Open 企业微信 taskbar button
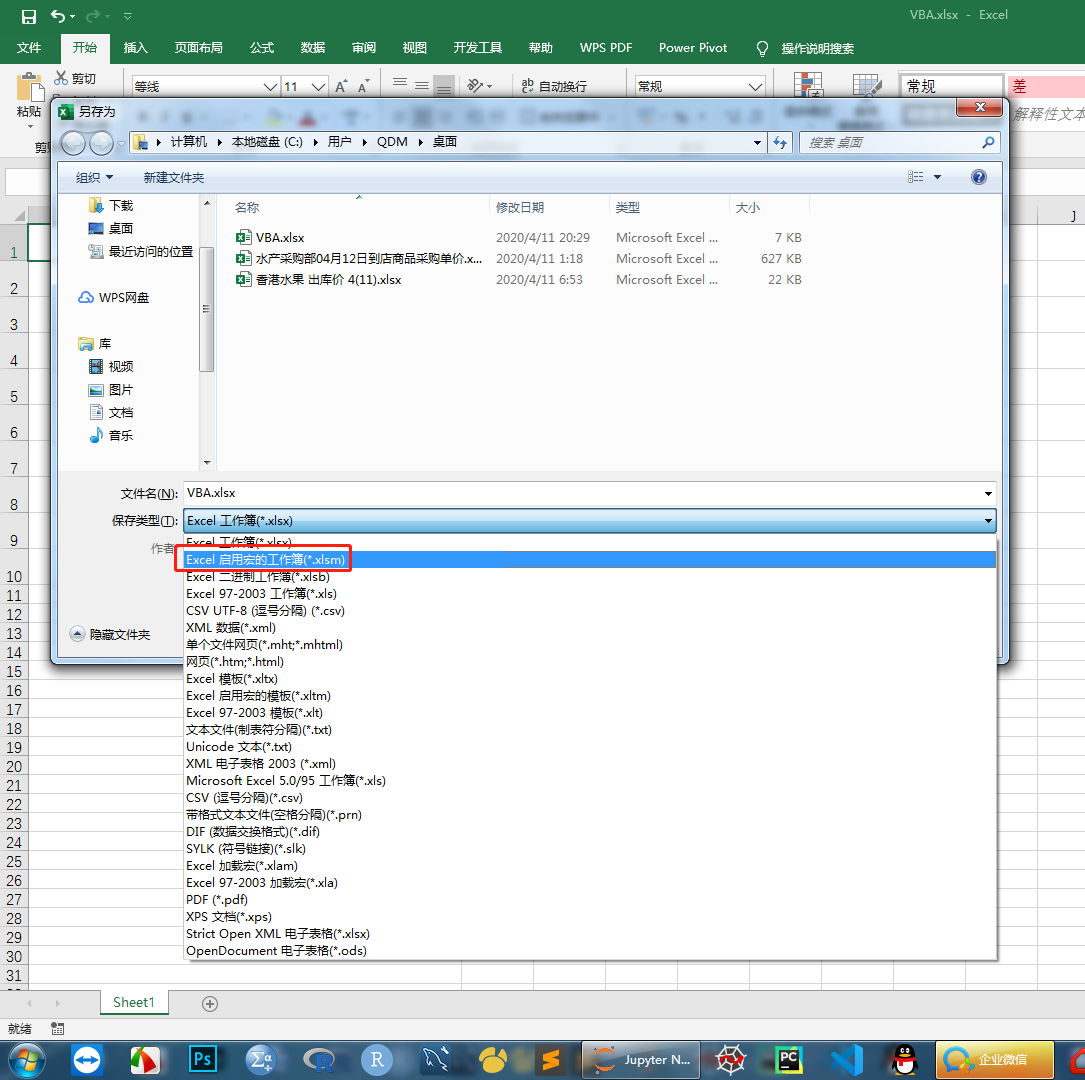Viewport: 1085px width, 1080px height. (995, 1060)
